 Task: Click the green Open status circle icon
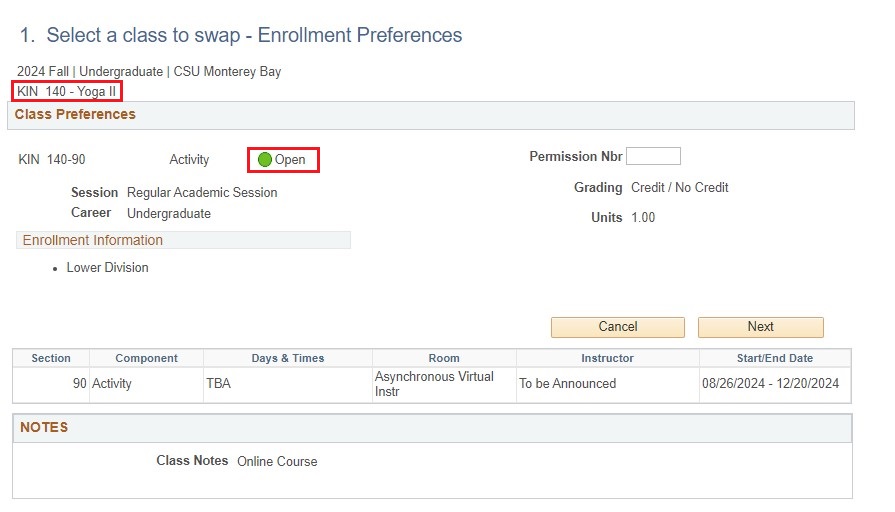(x=265, y=160)
